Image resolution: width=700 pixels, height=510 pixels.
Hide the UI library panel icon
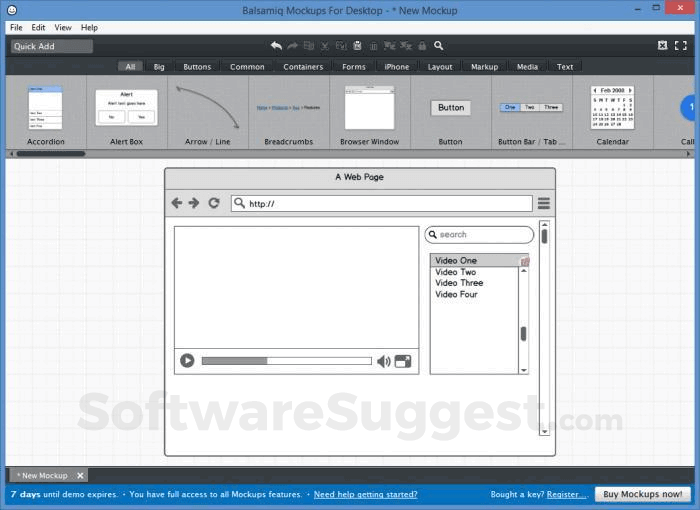click(x=662, y=45)
